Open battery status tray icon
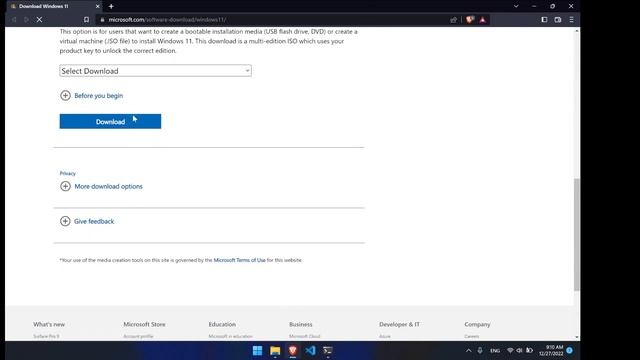 tap(529, 351)
